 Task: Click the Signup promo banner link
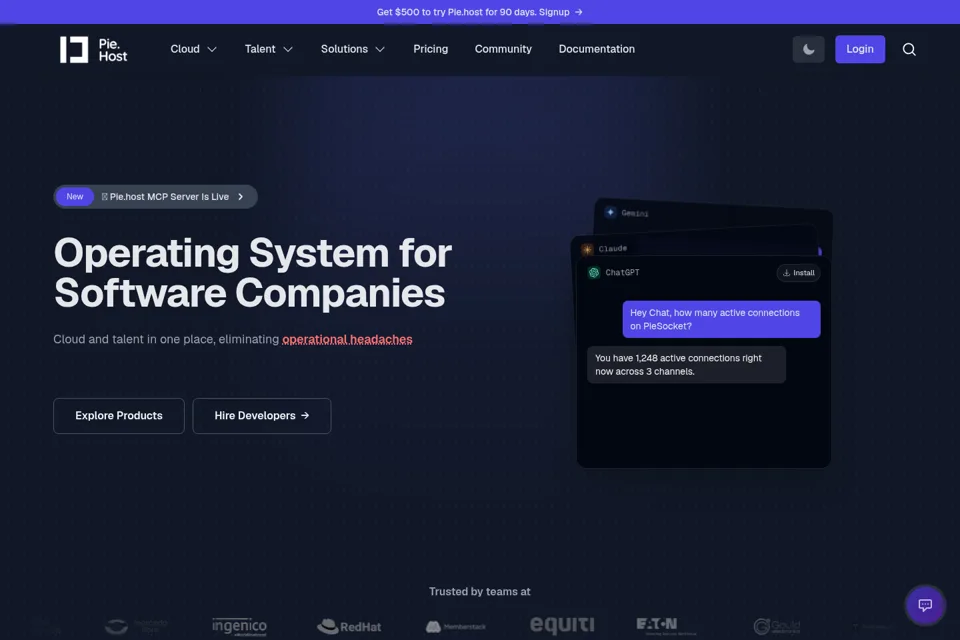[479, 12]
